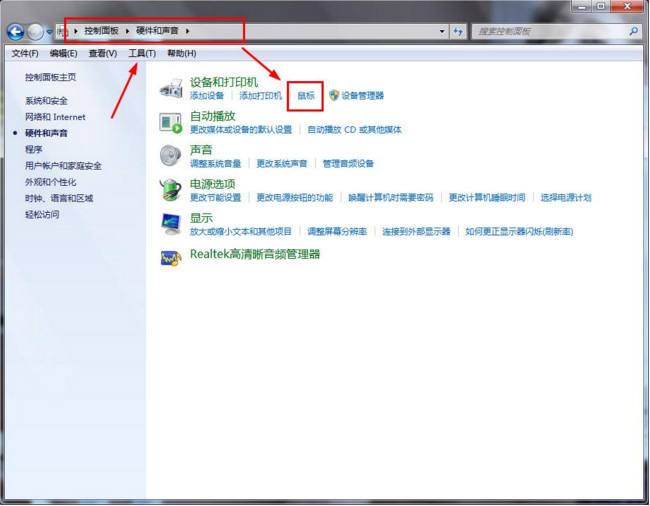This screenshot has height=506, width=650.
Task: Open the 声音 heading
Action: tap(201, 150)
